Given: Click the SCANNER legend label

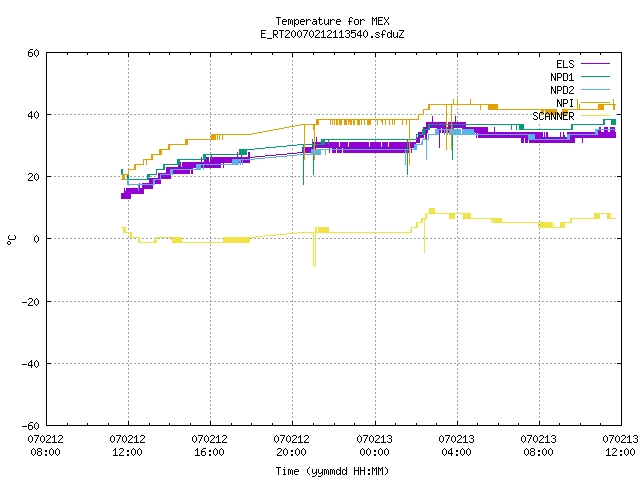Looking at the screenshot, I should tap(553, 116).
